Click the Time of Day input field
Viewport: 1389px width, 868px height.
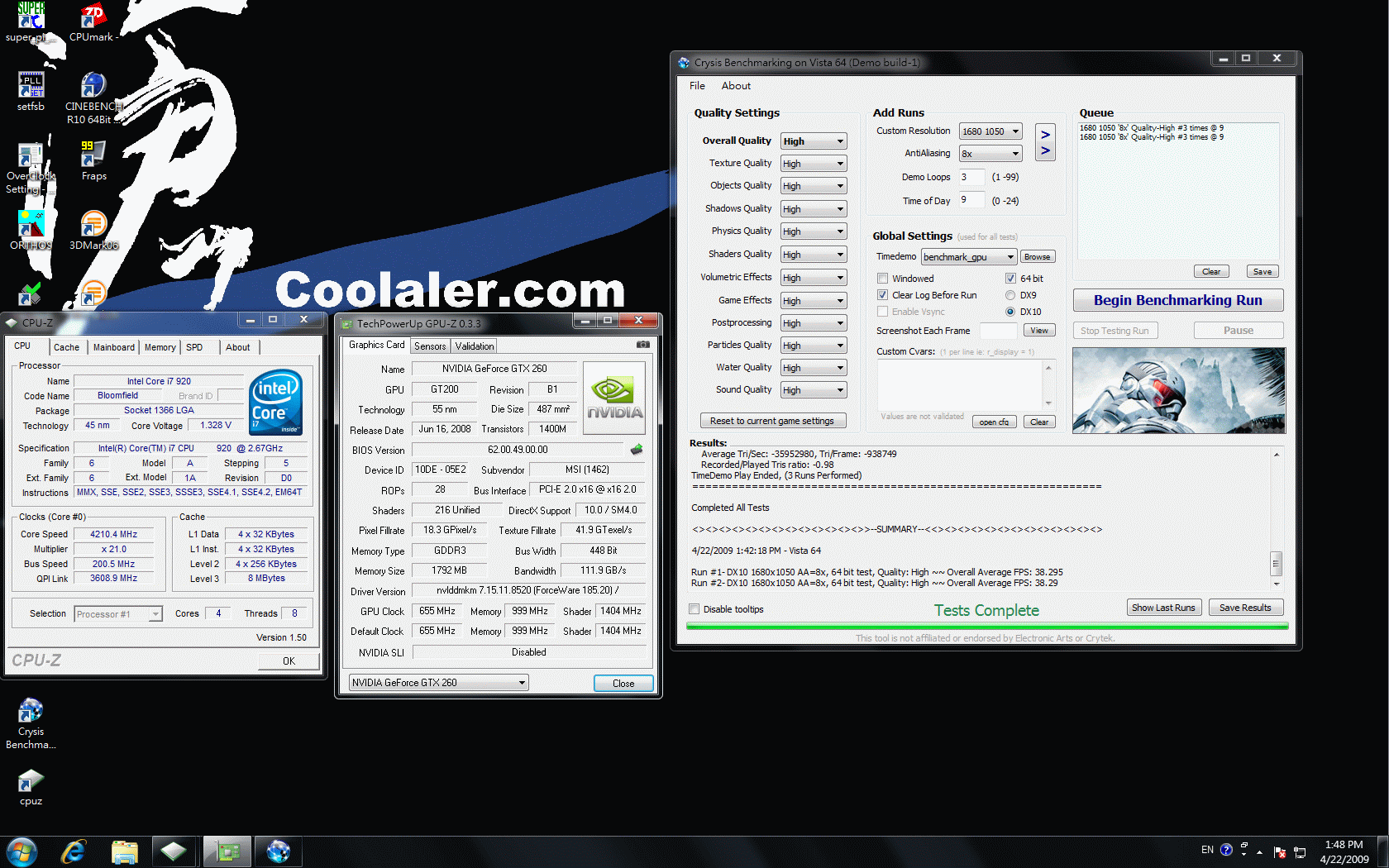tap(971, 200)
